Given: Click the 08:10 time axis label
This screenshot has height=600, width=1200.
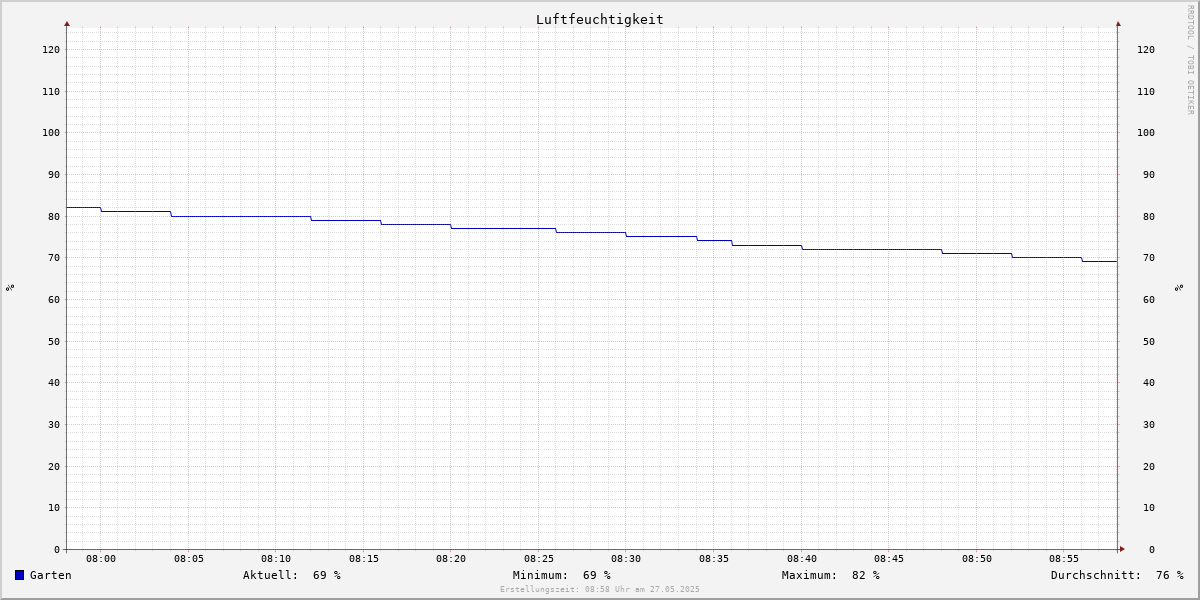Looking at the screenshot, I should pyautogui.click(x=276, y=558).
